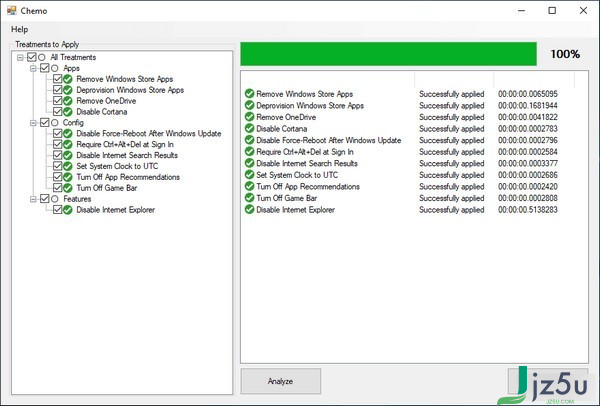Click green check icon of Disable Internet Explorer in tree
Viewport: 600px width, 406px height.
click(x=68, y=210)
